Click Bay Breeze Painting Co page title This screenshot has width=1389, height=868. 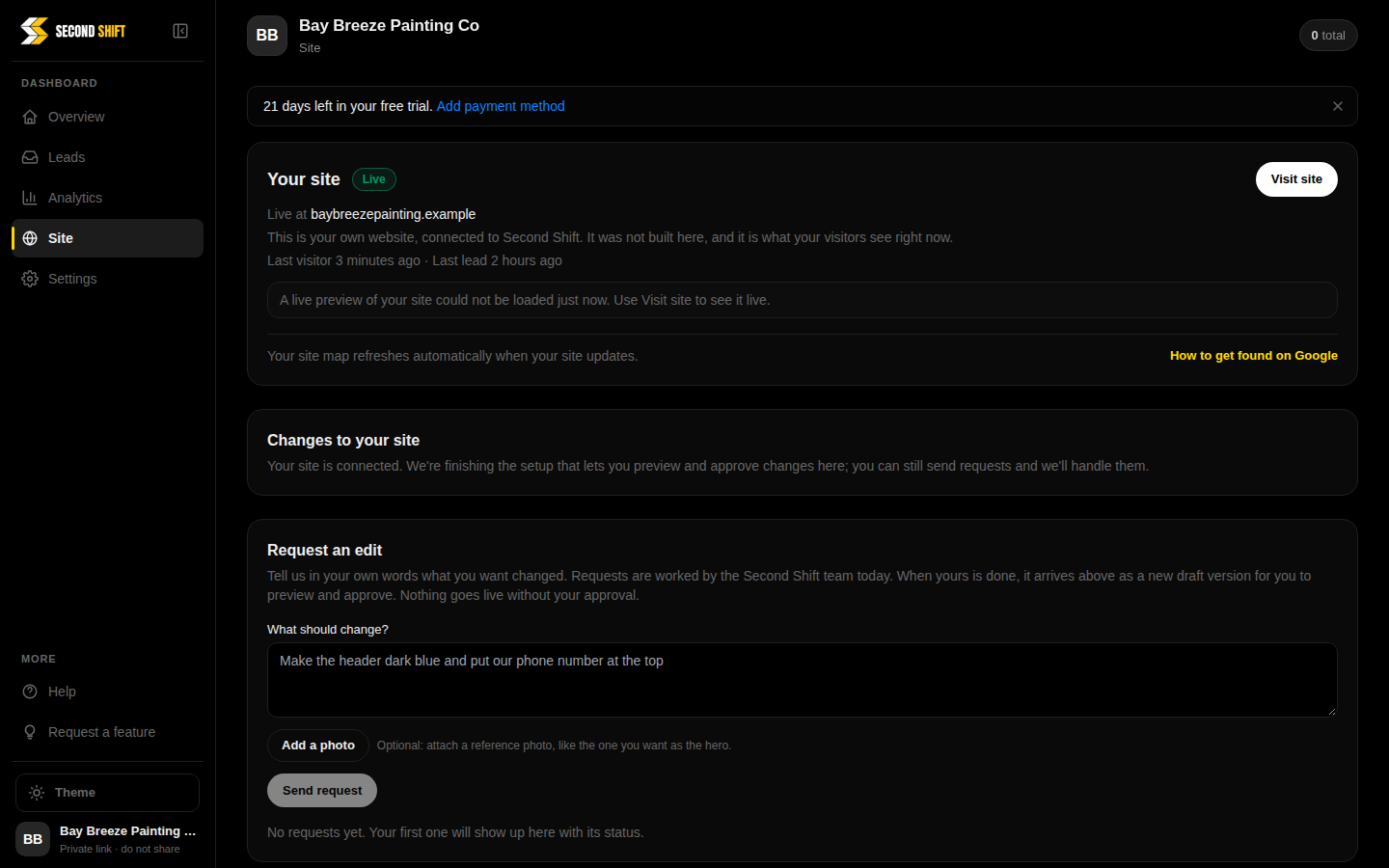coord(389,25)
